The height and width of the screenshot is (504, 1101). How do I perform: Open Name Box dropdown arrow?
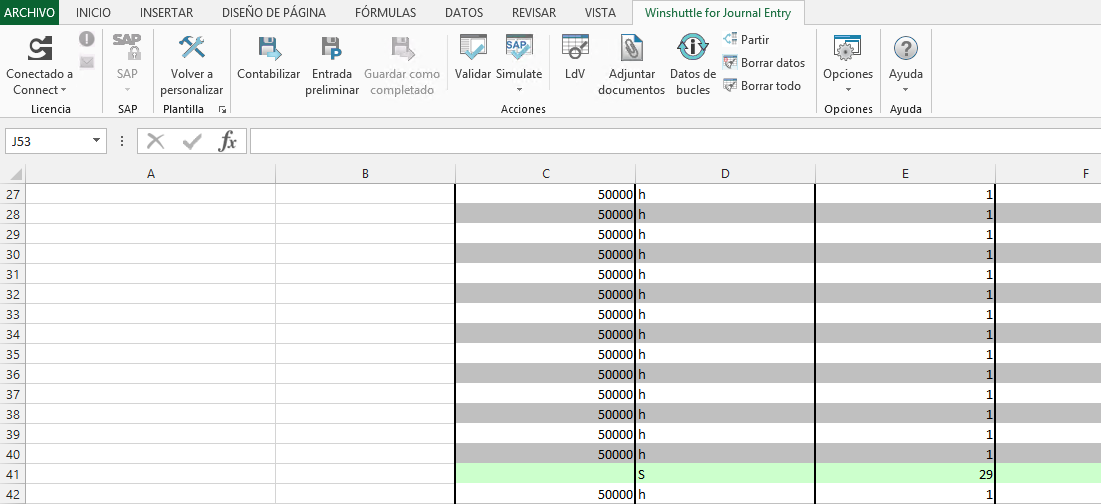click(96, 141)
